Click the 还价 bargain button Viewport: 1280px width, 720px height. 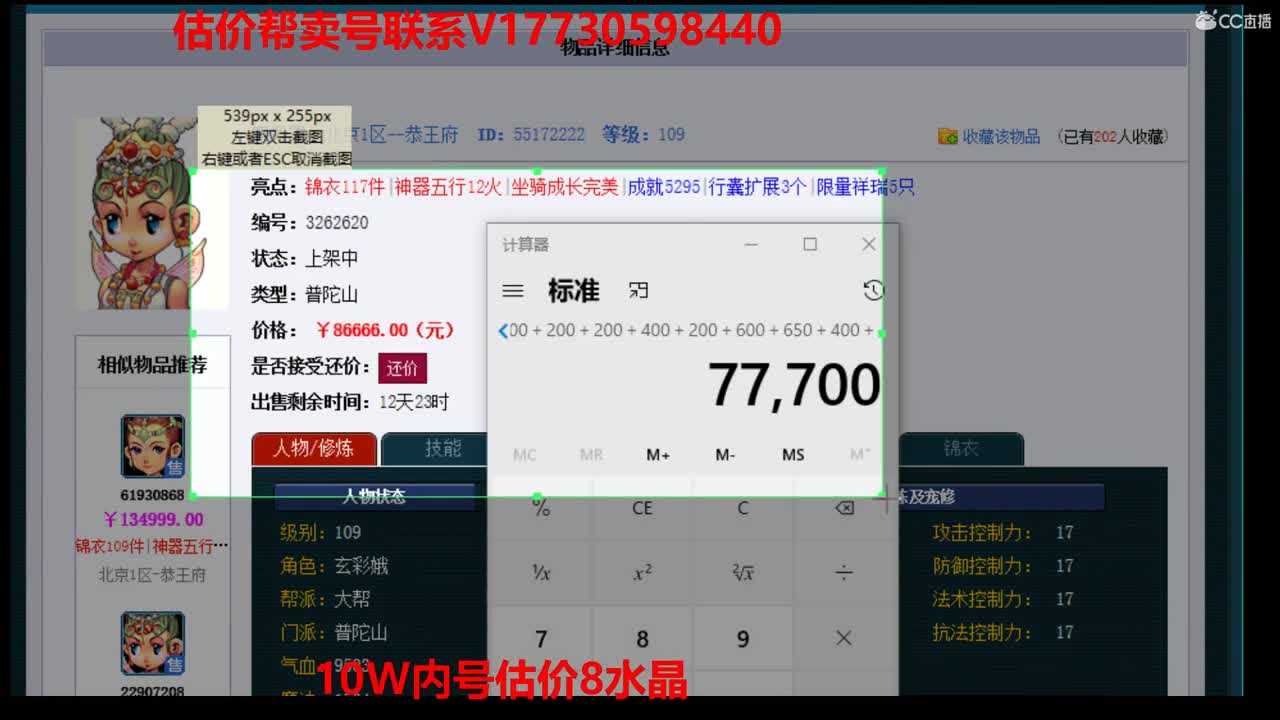[x=402, y=368]
